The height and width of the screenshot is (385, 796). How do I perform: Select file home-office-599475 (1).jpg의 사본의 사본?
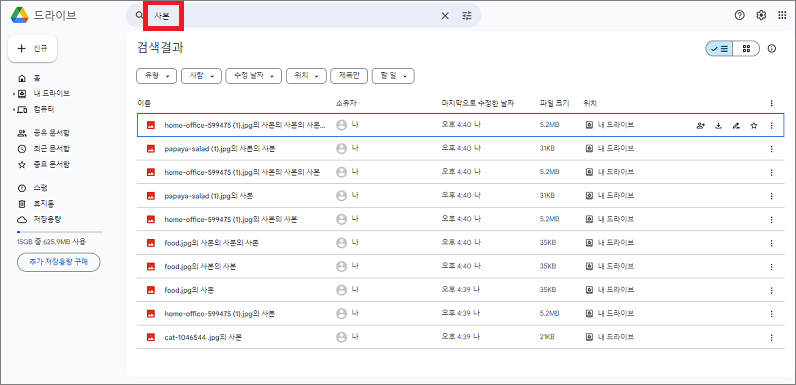[460, 219]
